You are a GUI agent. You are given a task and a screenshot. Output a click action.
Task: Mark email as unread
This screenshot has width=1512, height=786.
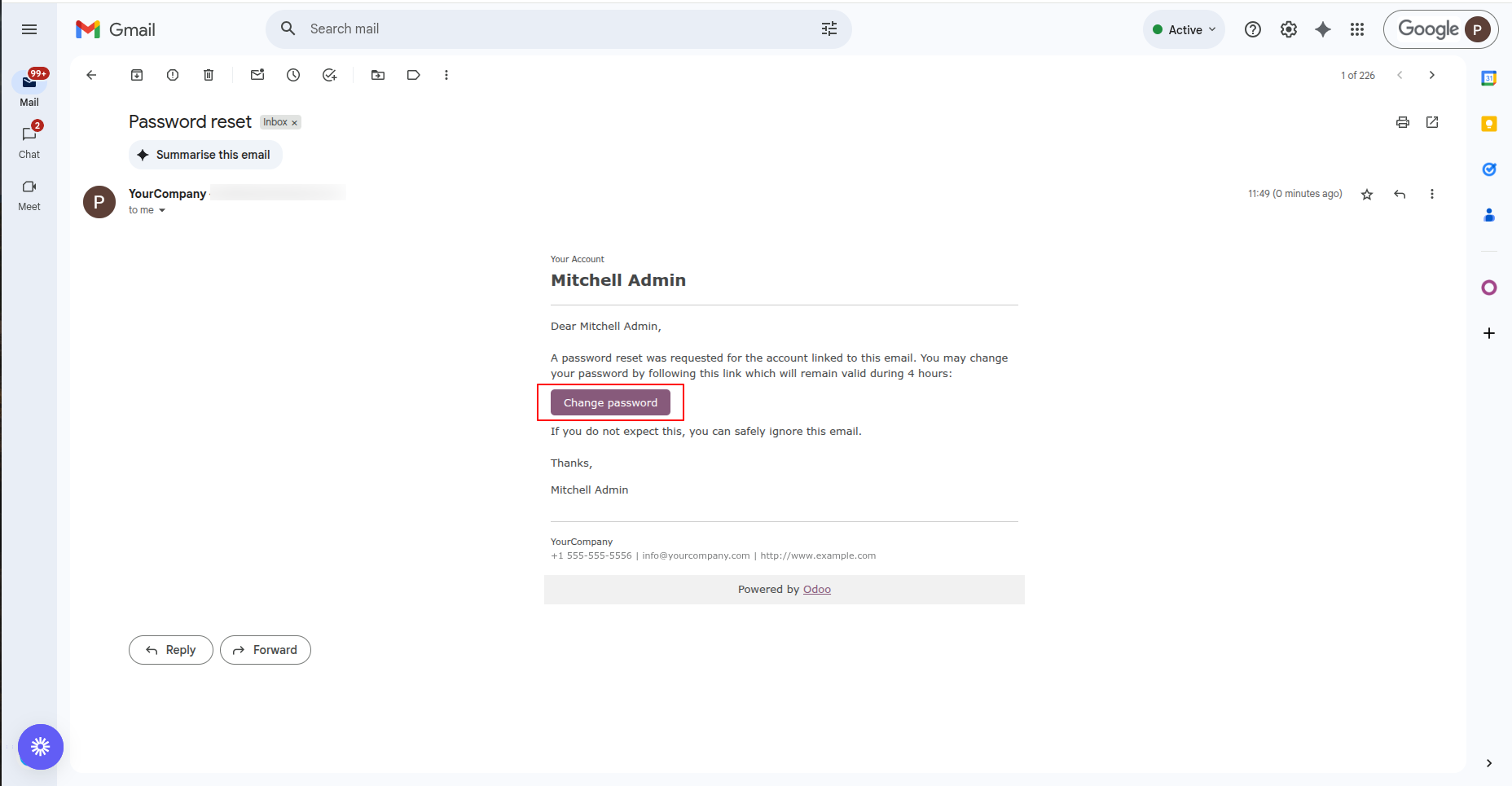(x=257, y=75)
